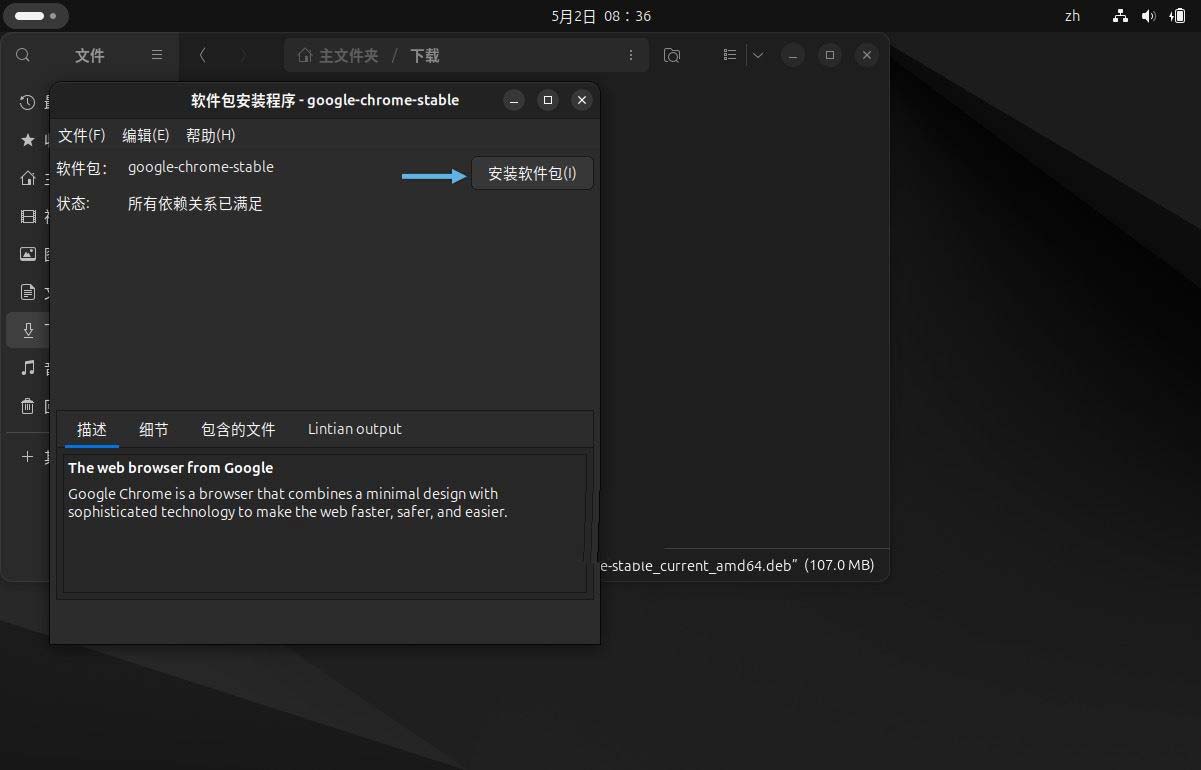
Task: Click the network indicator in the system tray
Action: (x=1120, y=15)
